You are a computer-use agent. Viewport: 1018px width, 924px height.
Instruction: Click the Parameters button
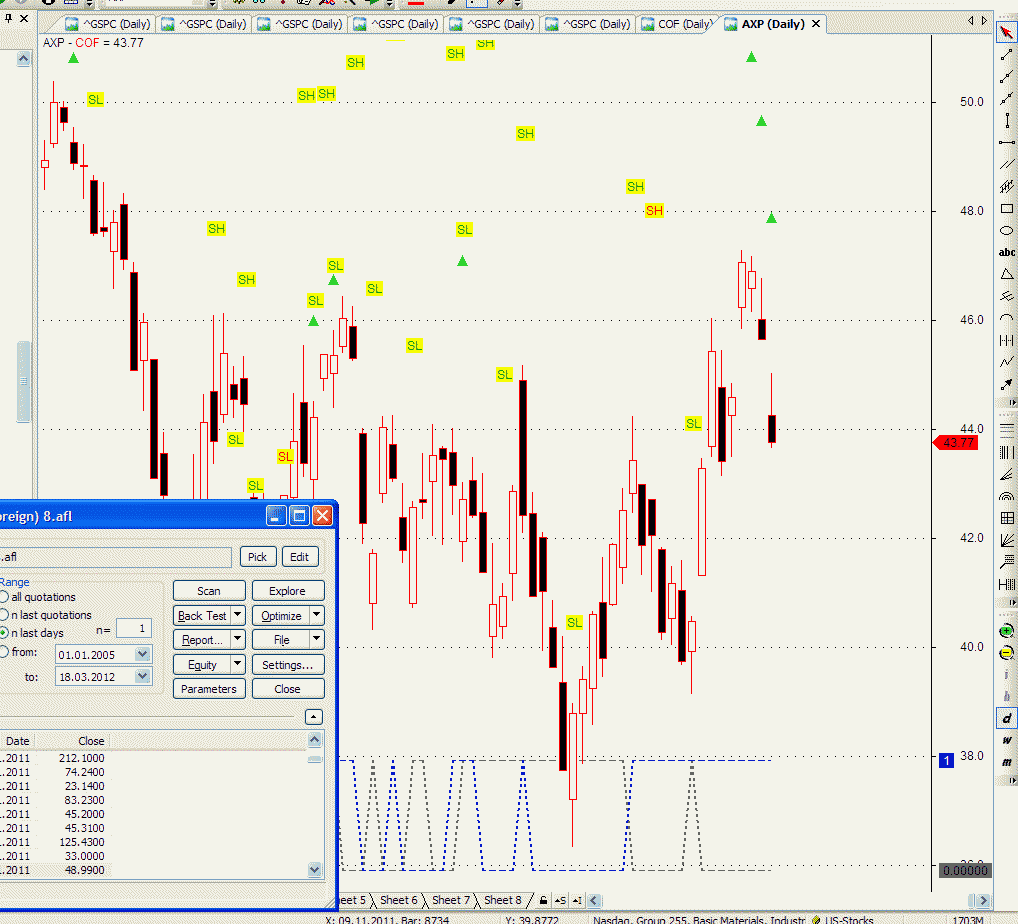pos(209,689)
